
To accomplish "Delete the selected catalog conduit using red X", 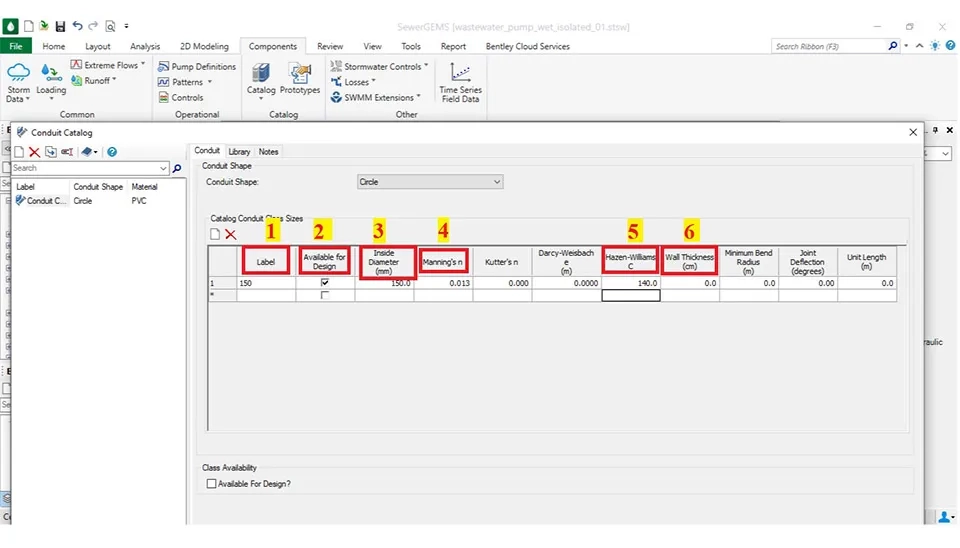I will tap(34, 152).
